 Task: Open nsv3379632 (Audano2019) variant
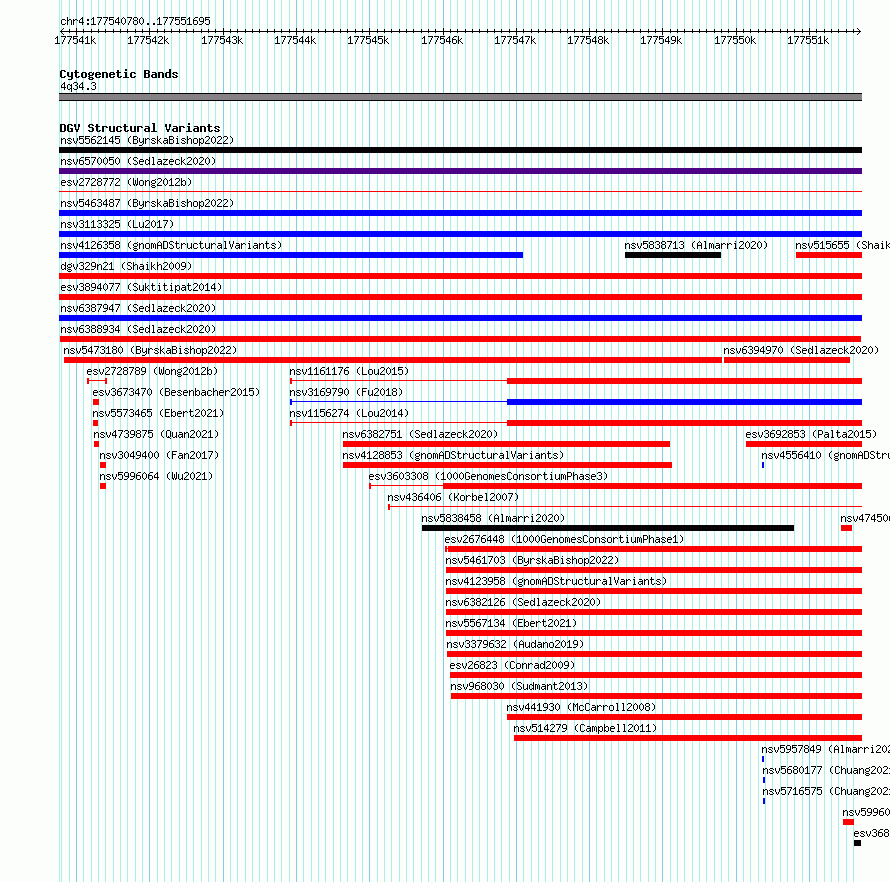(x=515, y=644)
